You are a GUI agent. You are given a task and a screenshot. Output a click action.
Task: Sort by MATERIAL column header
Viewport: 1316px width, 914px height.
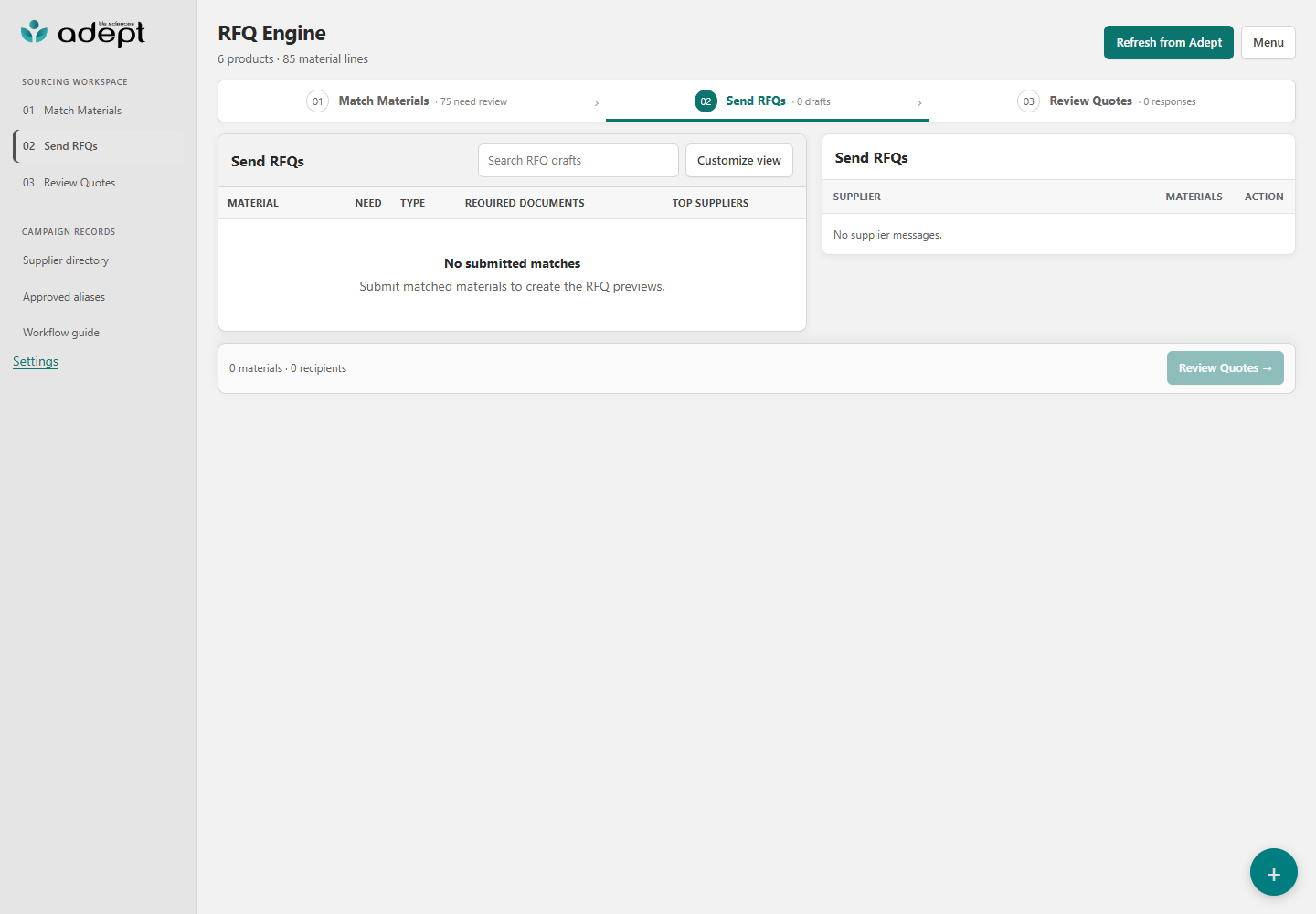(253, 203)
